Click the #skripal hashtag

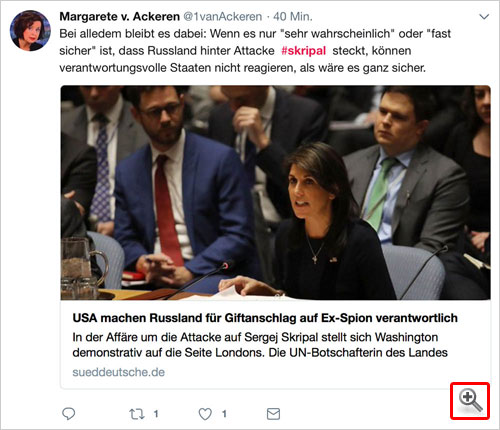pos(303,51)
